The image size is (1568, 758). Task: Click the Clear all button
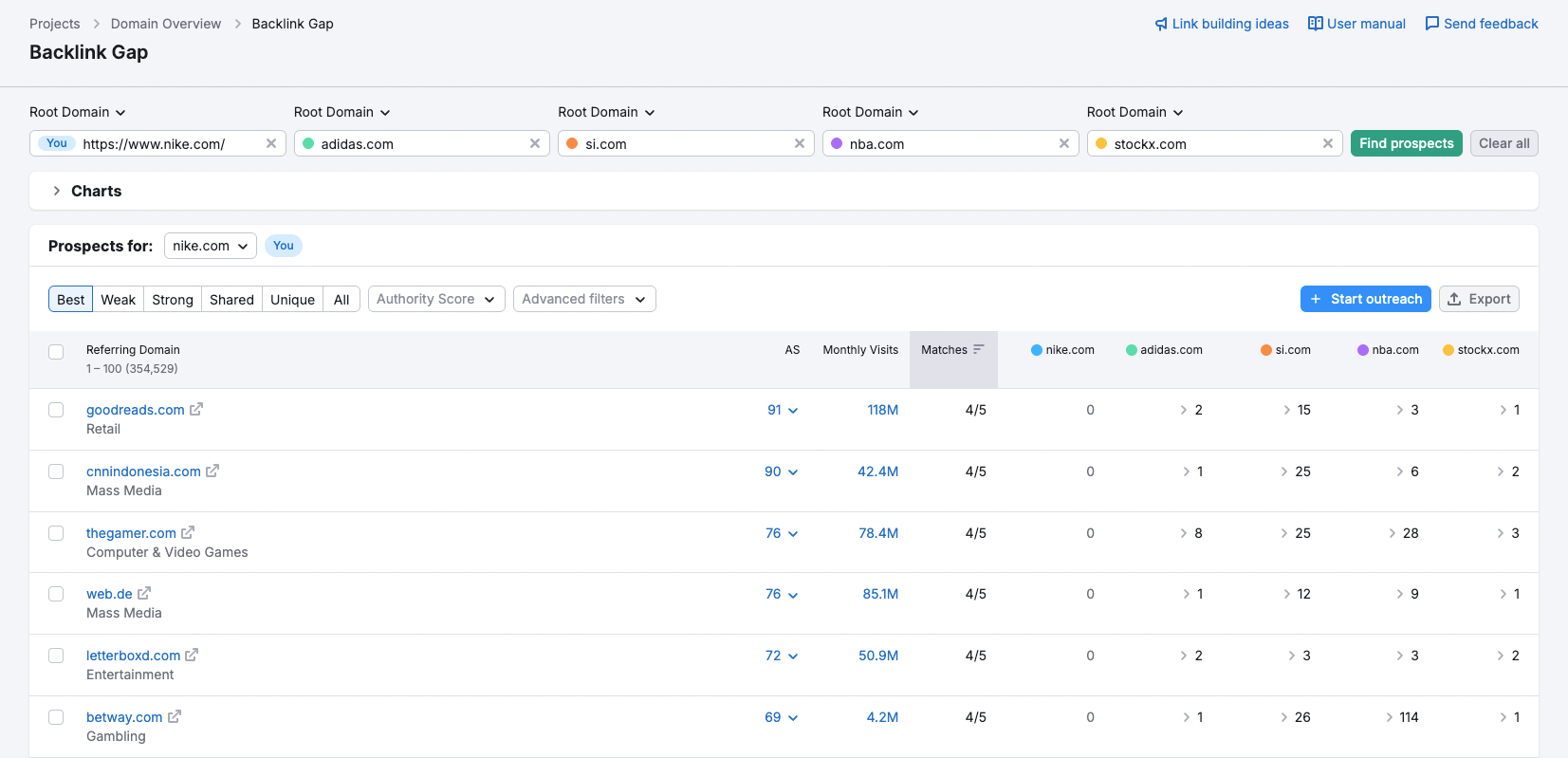[1504, 143]
